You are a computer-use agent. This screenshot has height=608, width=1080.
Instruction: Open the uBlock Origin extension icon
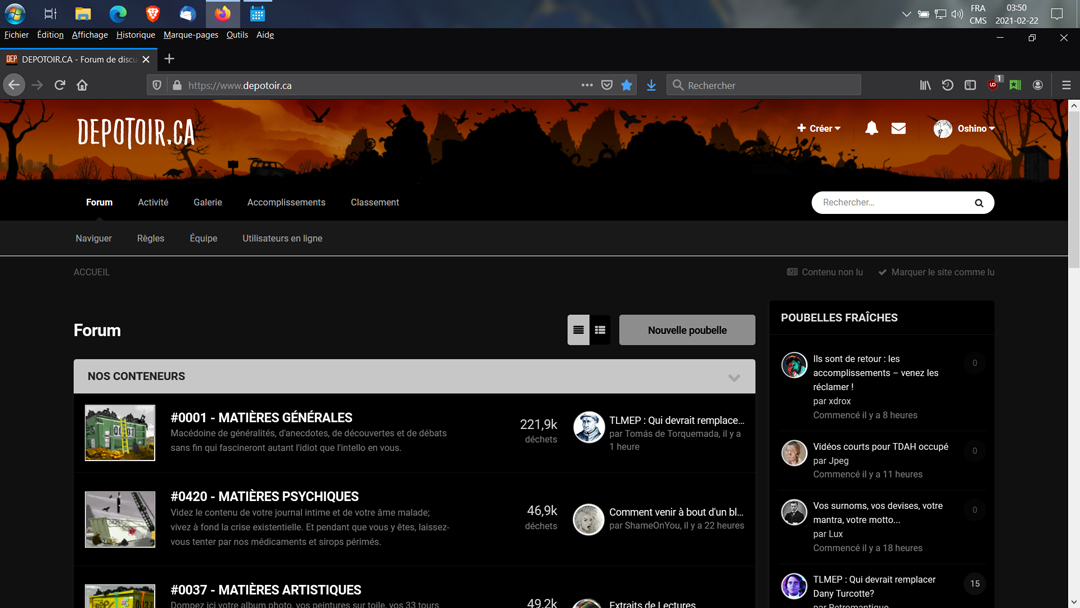click(x=993, y=85)
